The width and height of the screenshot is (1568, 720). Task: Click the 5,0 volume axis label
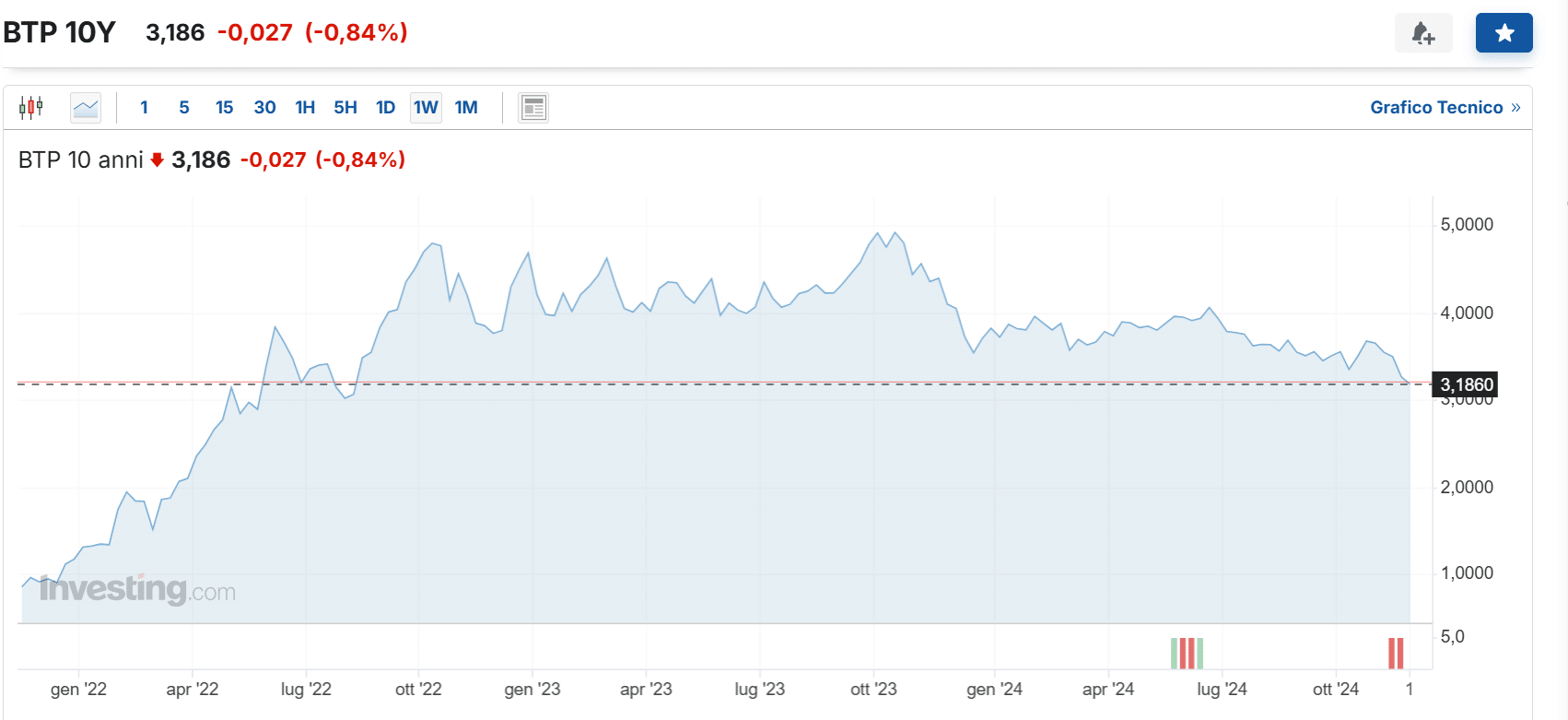click(1452, 637)
